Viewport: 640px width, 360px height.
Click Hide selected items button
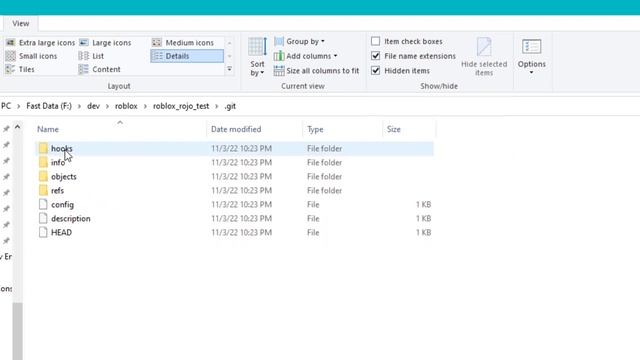pos(484,57)
